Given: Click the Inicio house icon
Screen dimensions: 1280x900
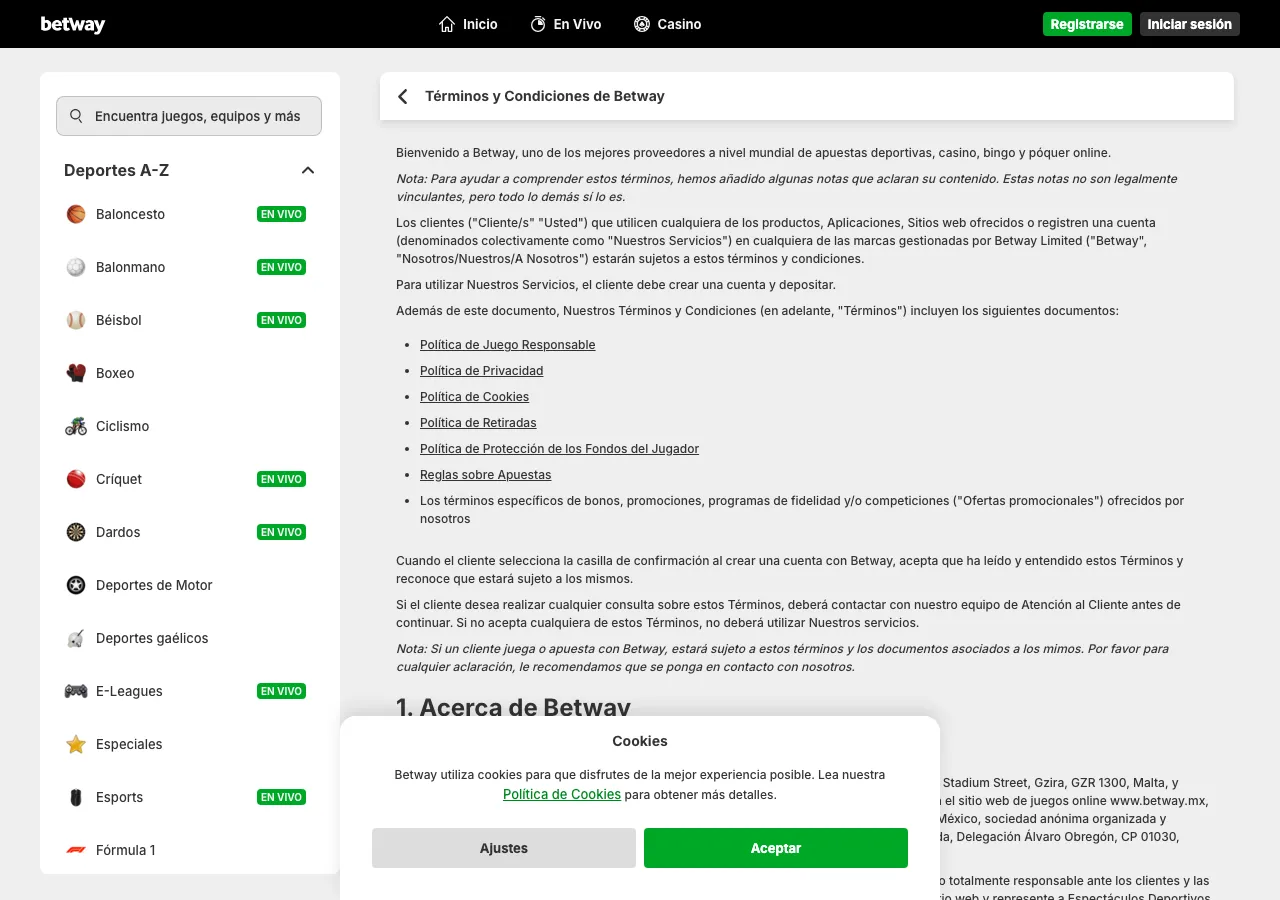Looking at the screenshot, I should click(447, 24).
